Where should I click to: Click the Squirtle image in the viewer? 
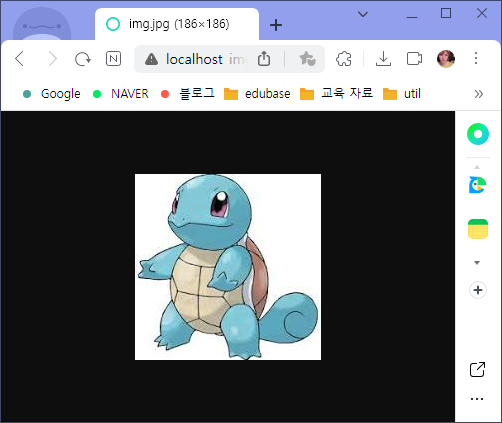[228, 267]
